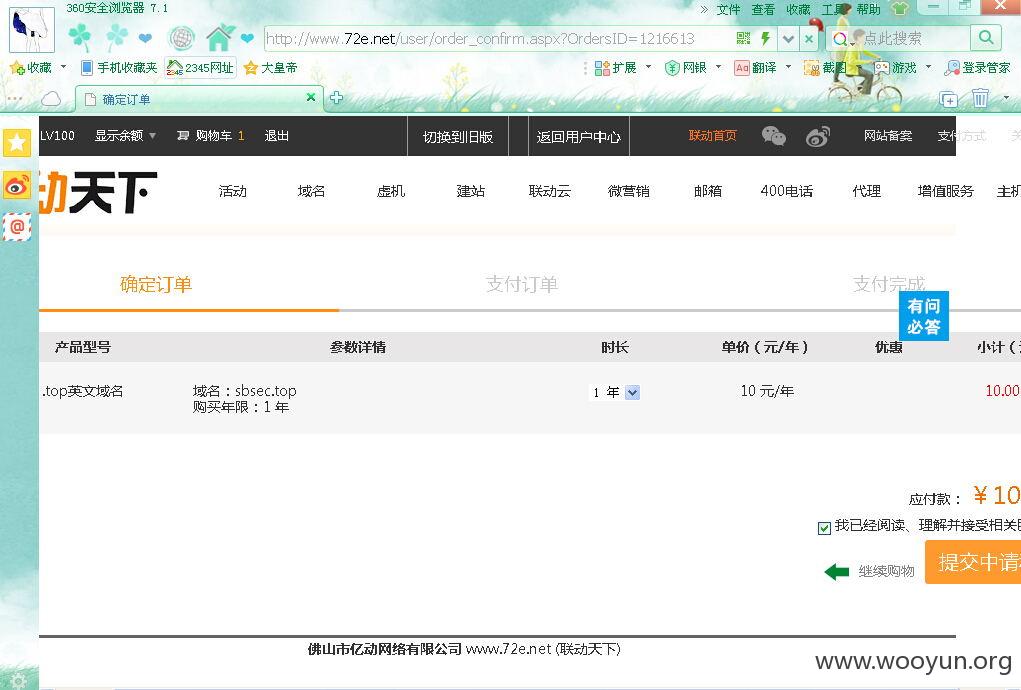Open the 帮助 menu

click(x=868, y=9)
